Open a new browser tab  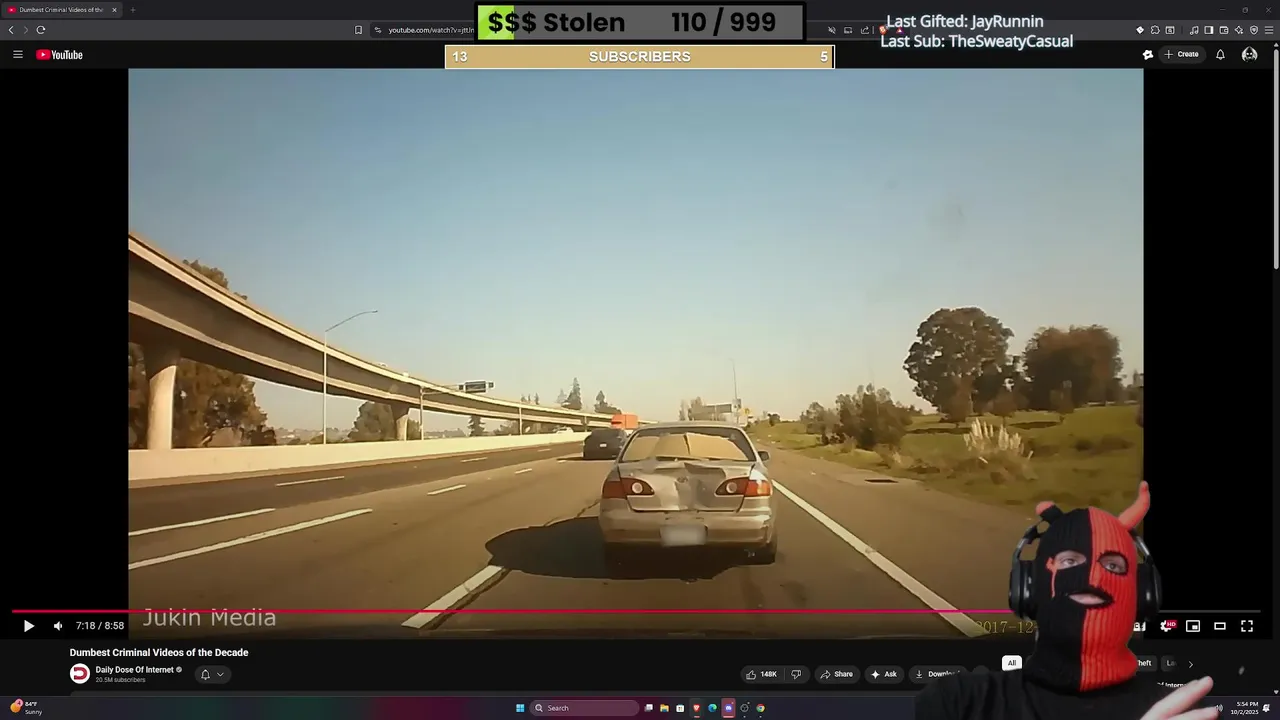tap(132, 10)
